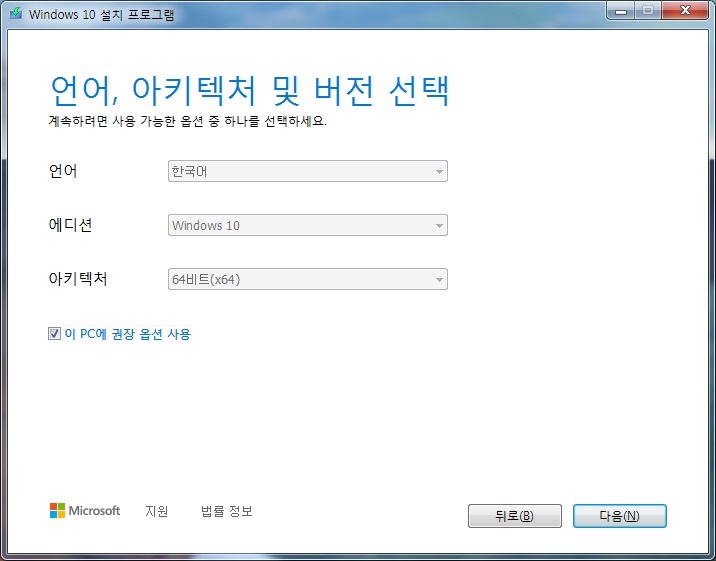Open the 에디션 dropdown showing Windows 10
Viewport: 716px width, 561px height.
click(x=308, y=225)
